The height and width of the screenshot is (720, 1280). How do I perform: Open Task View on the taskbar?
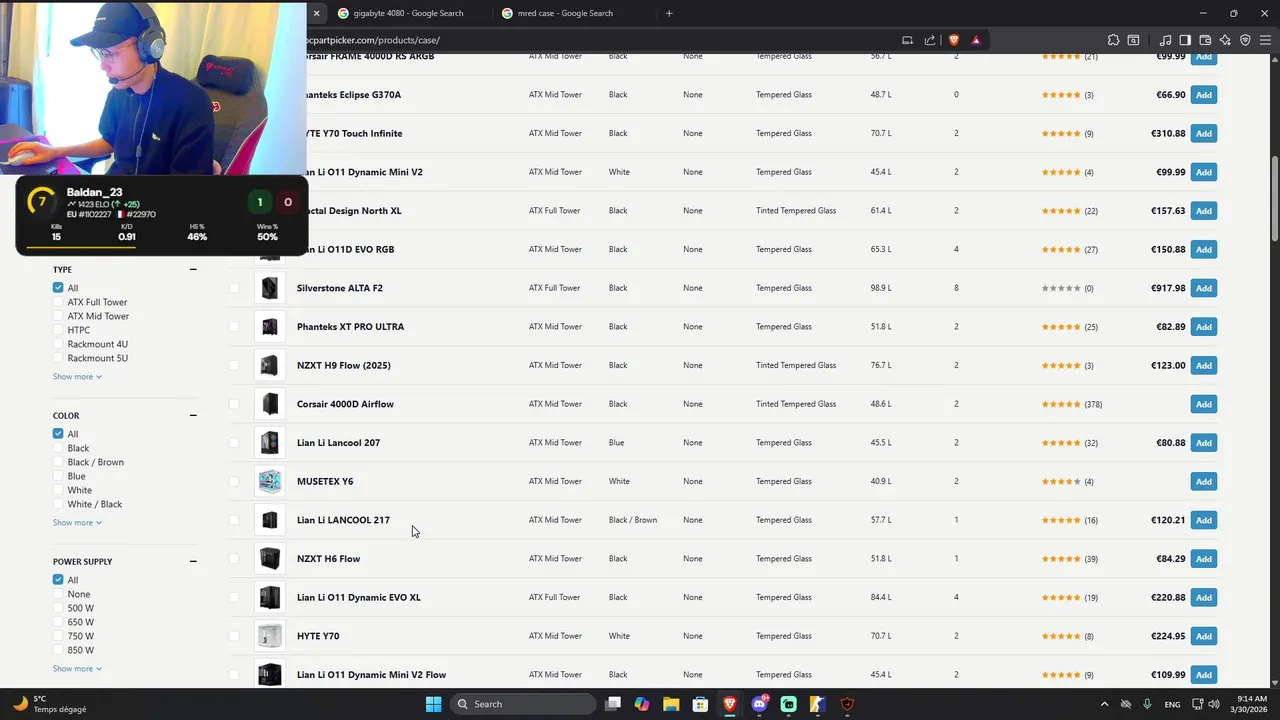click(x=613, y=704)
